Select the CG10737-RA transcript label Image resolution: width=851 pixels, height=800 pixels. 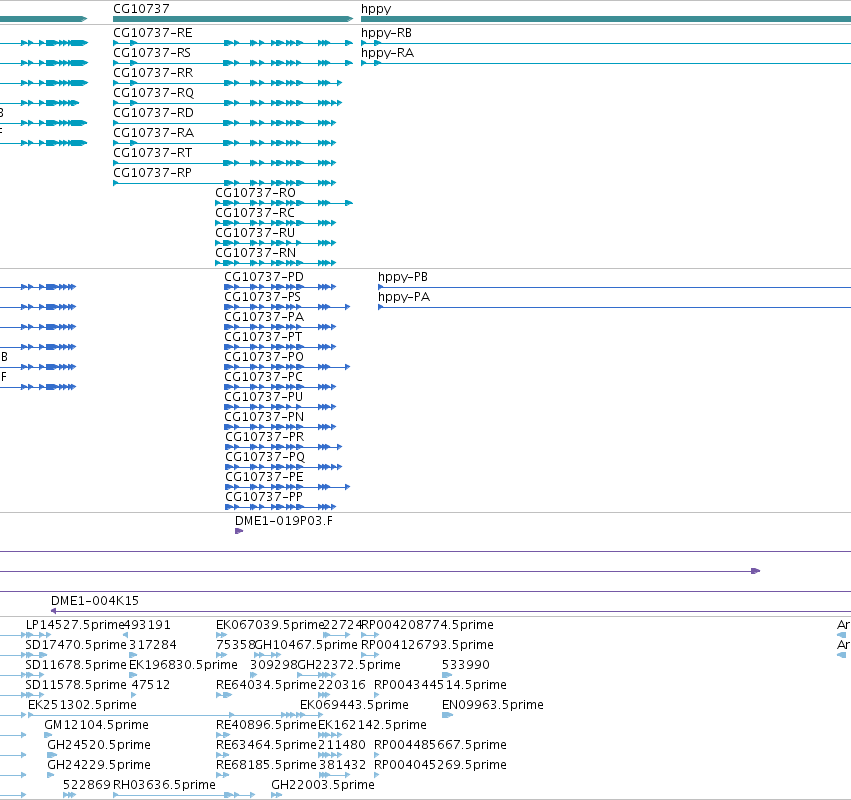coord(153,133)
